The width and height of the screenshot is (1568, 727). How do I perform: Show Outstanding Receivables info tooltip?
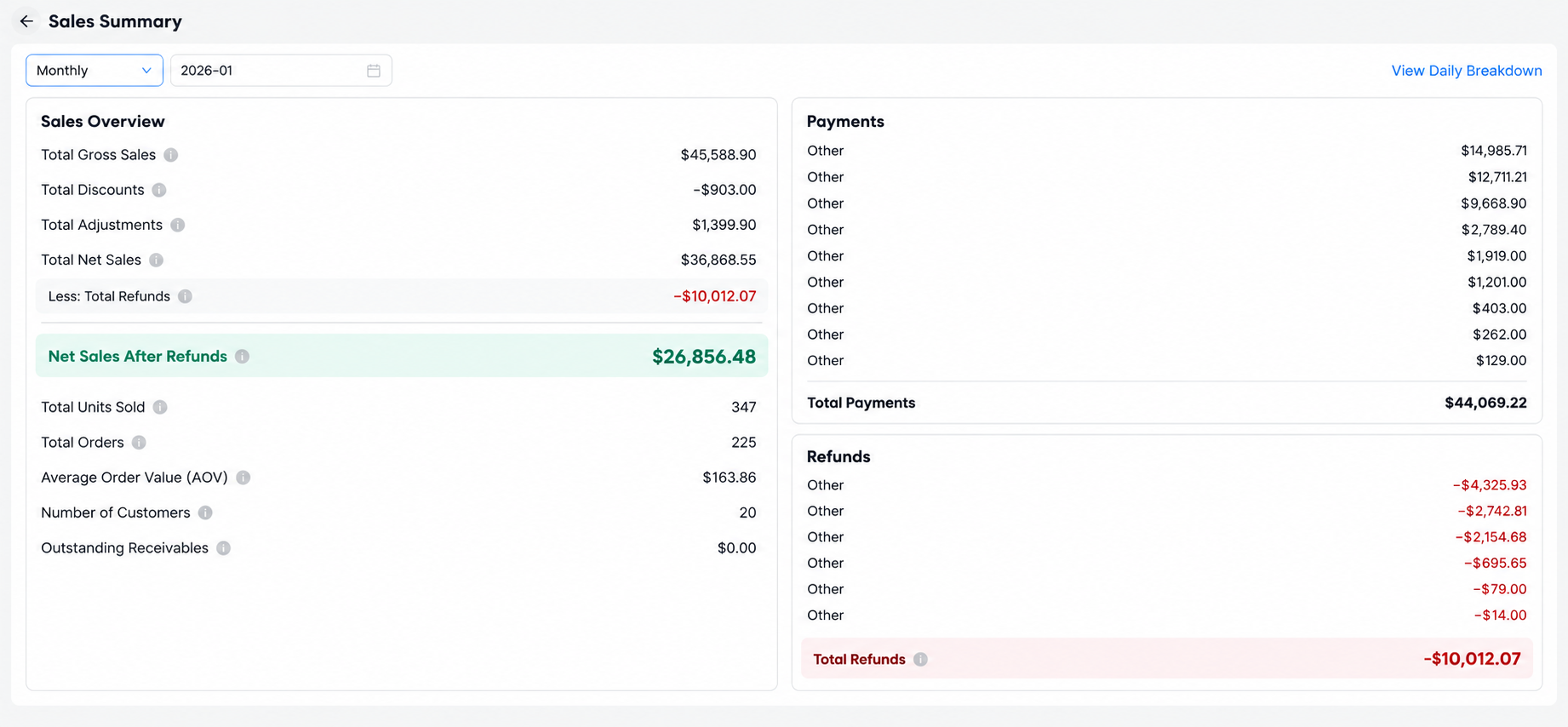(x=223, y=548)
